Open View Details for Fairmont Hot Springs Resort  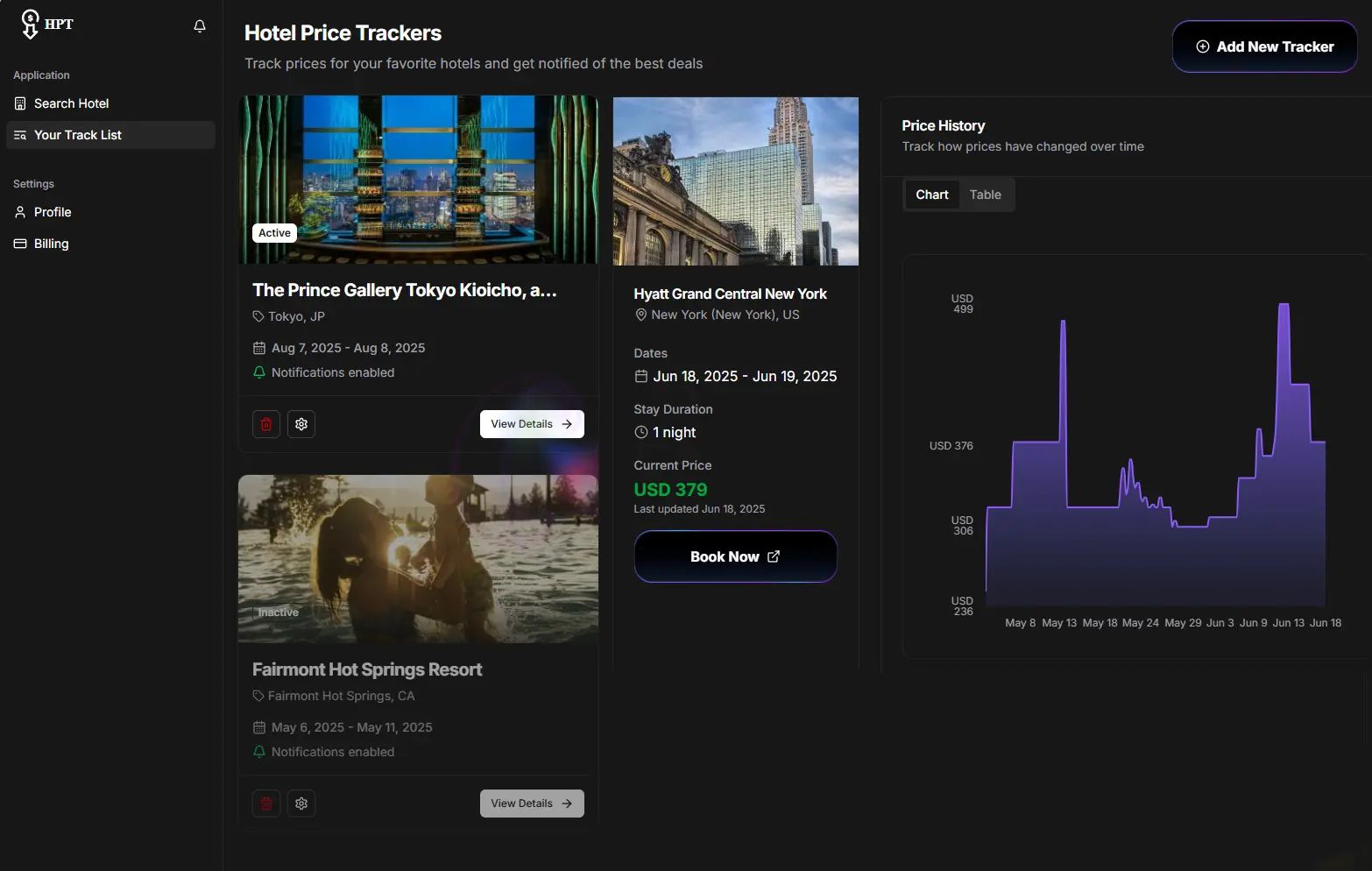click(x=531, y=803)
